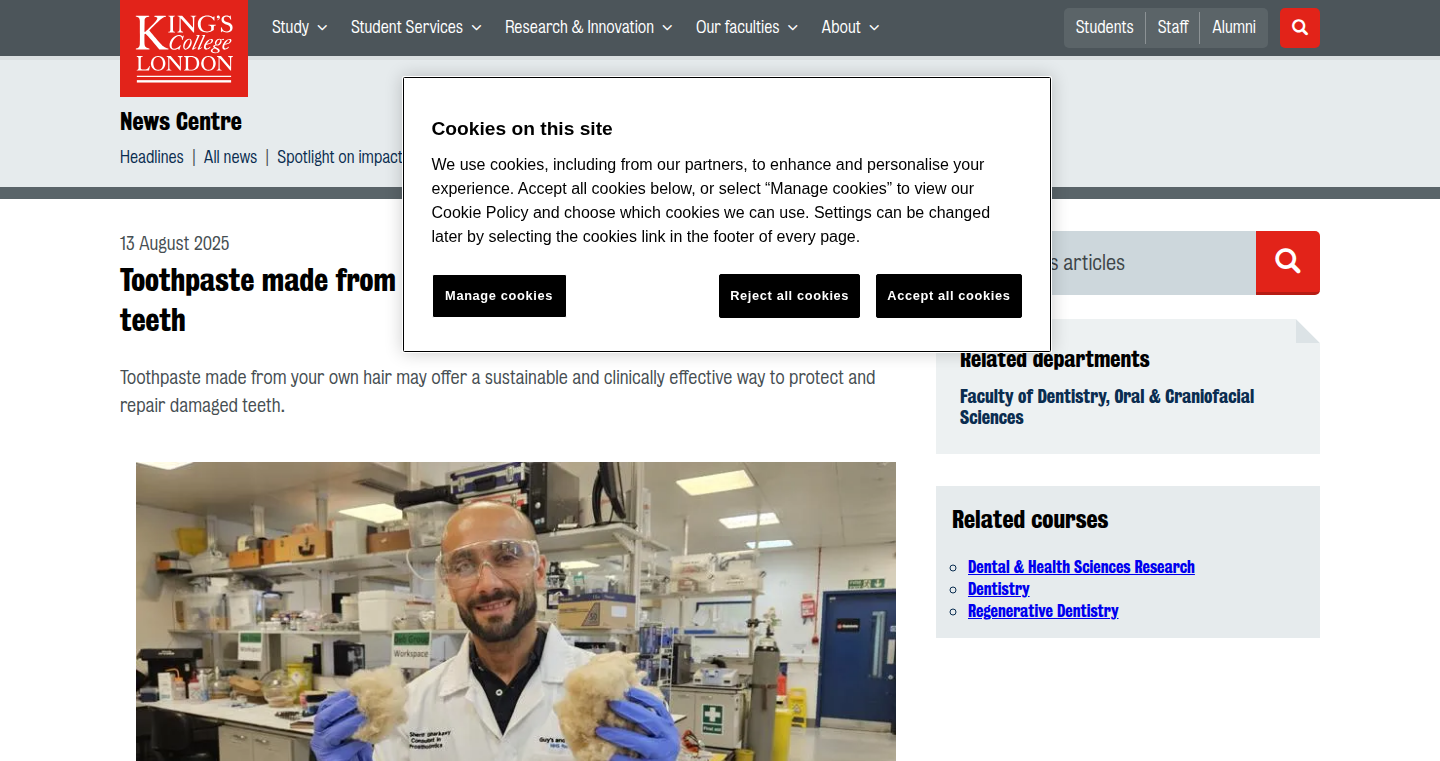Click the 'Related courses' heading
Image resolution: width=1440 pixels, height=761 pixels.
pyautogui.click(x=1030, y=520)
